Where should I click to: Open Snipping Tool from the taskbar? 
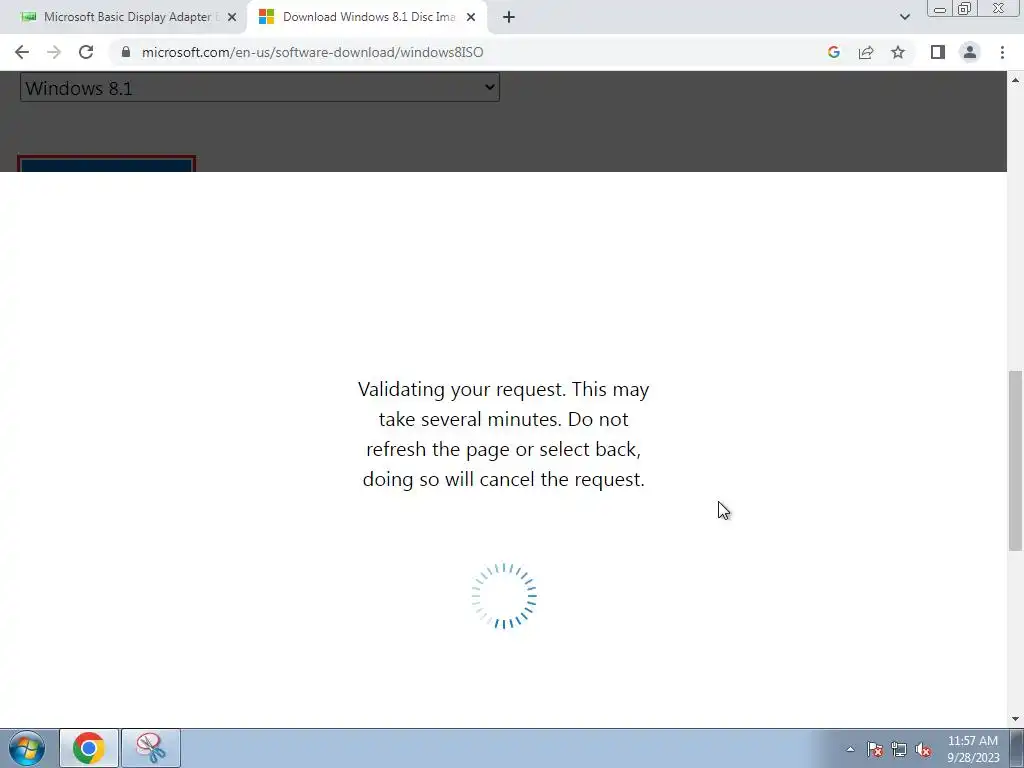[x=150, y=748]
